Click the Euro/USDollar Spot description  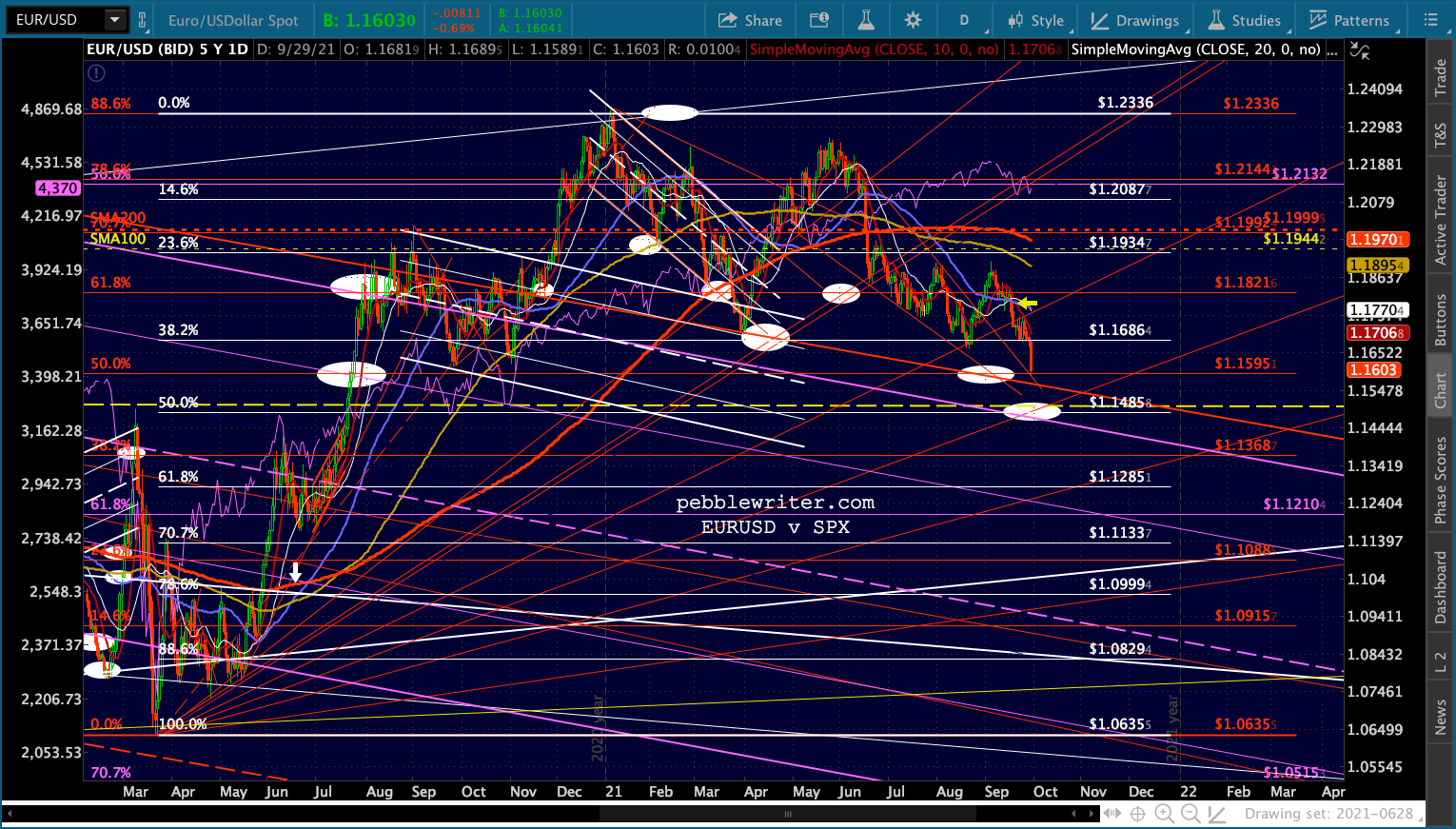[233, 20]
